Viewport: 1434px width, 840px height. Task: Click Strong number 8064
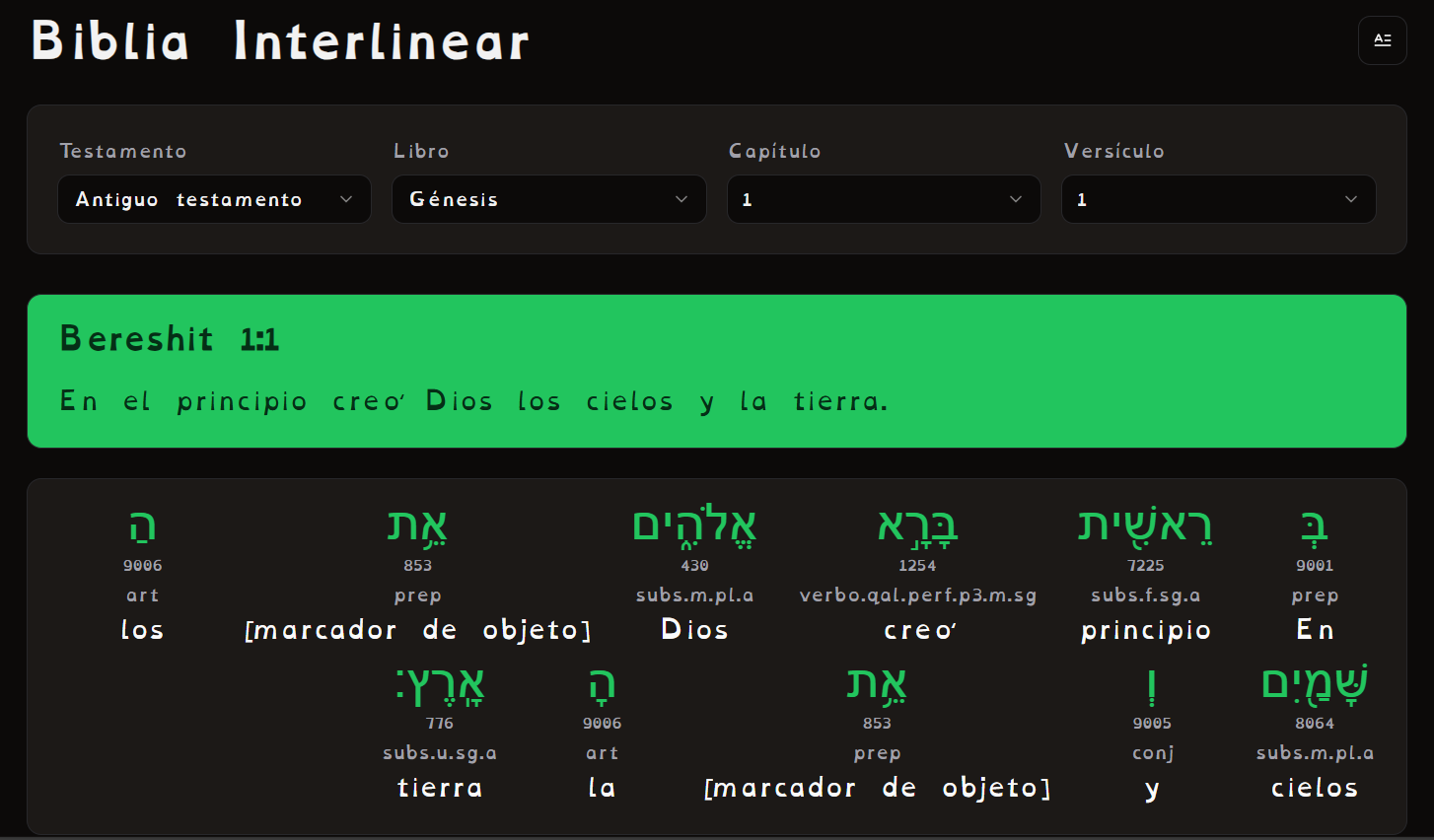[x=1314, y=724]
